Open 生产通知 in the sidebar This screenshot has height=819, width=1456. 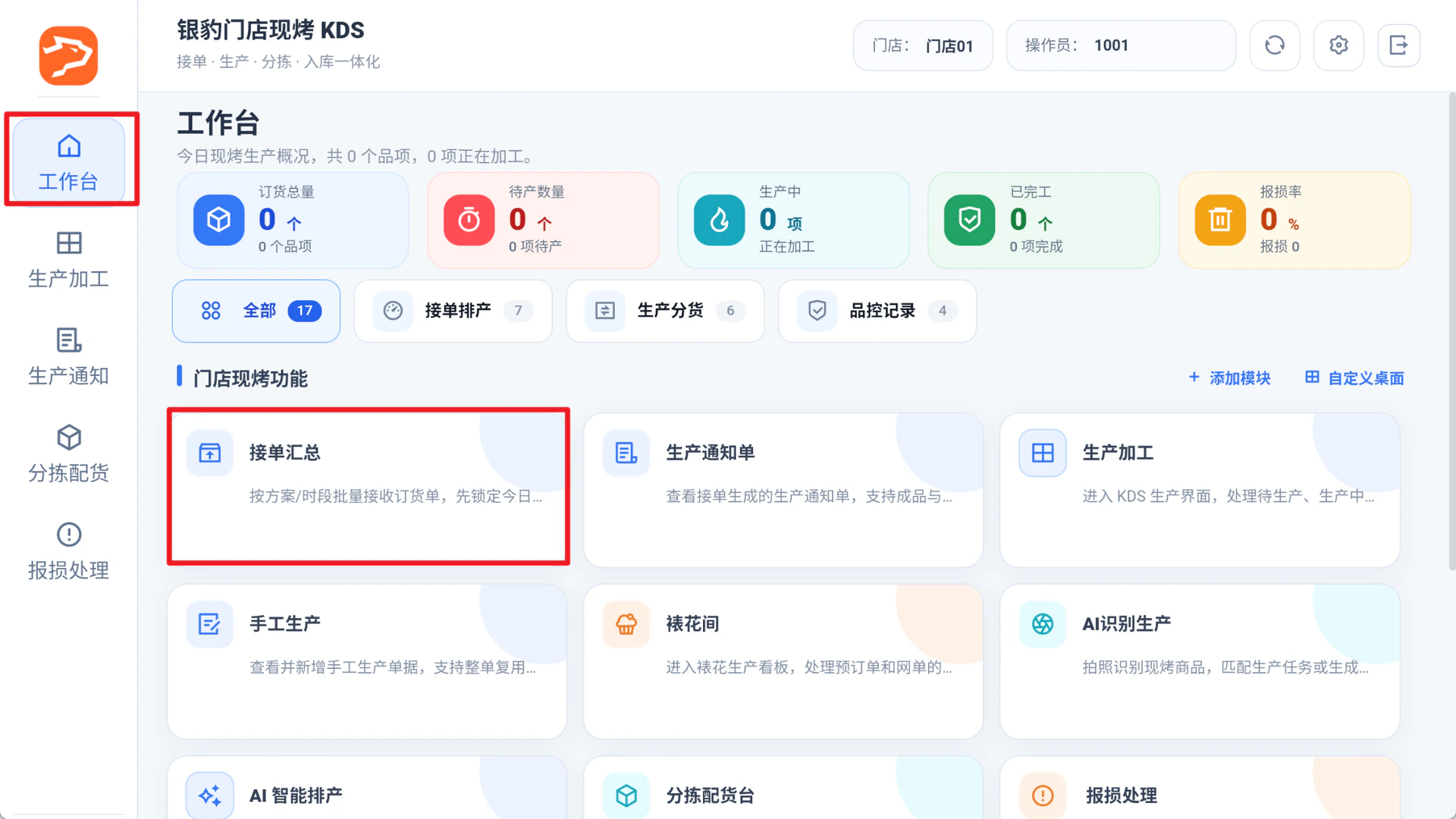tap(69, 357)
